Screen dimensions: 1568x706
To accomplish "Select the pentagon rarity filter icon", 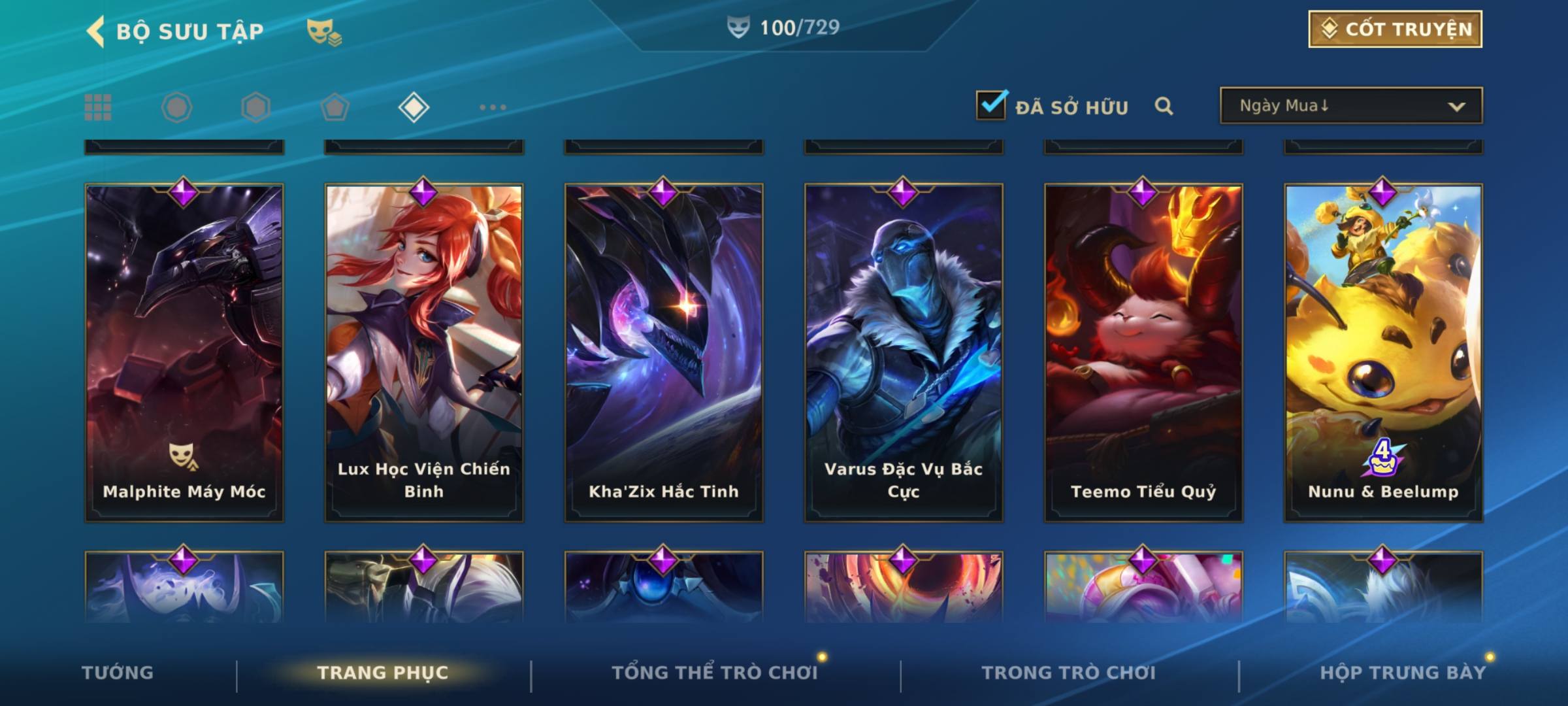I will 335,107.
